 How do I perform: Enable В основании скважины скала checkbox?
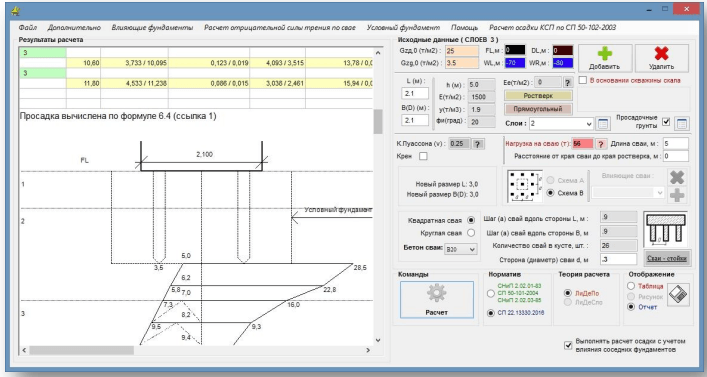pyautogui.click(x=583, y=80)
